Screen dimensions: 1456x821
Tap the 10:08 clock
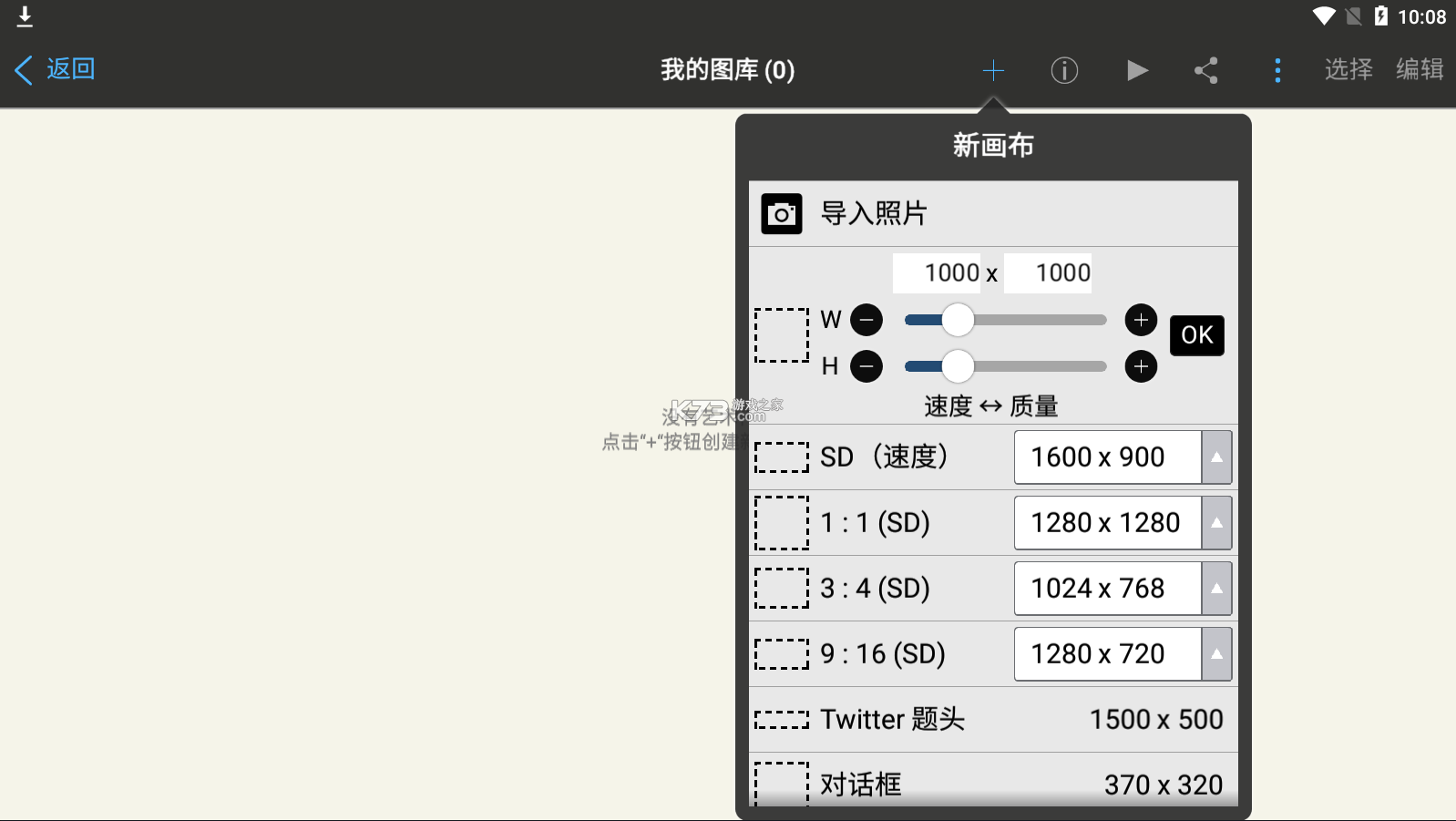1421,17
